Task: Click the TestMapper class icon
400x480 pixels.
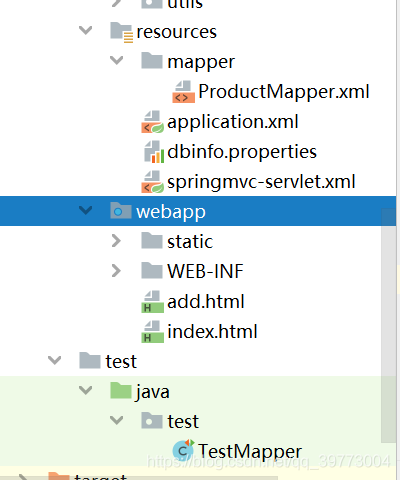Action: [183, 451]
